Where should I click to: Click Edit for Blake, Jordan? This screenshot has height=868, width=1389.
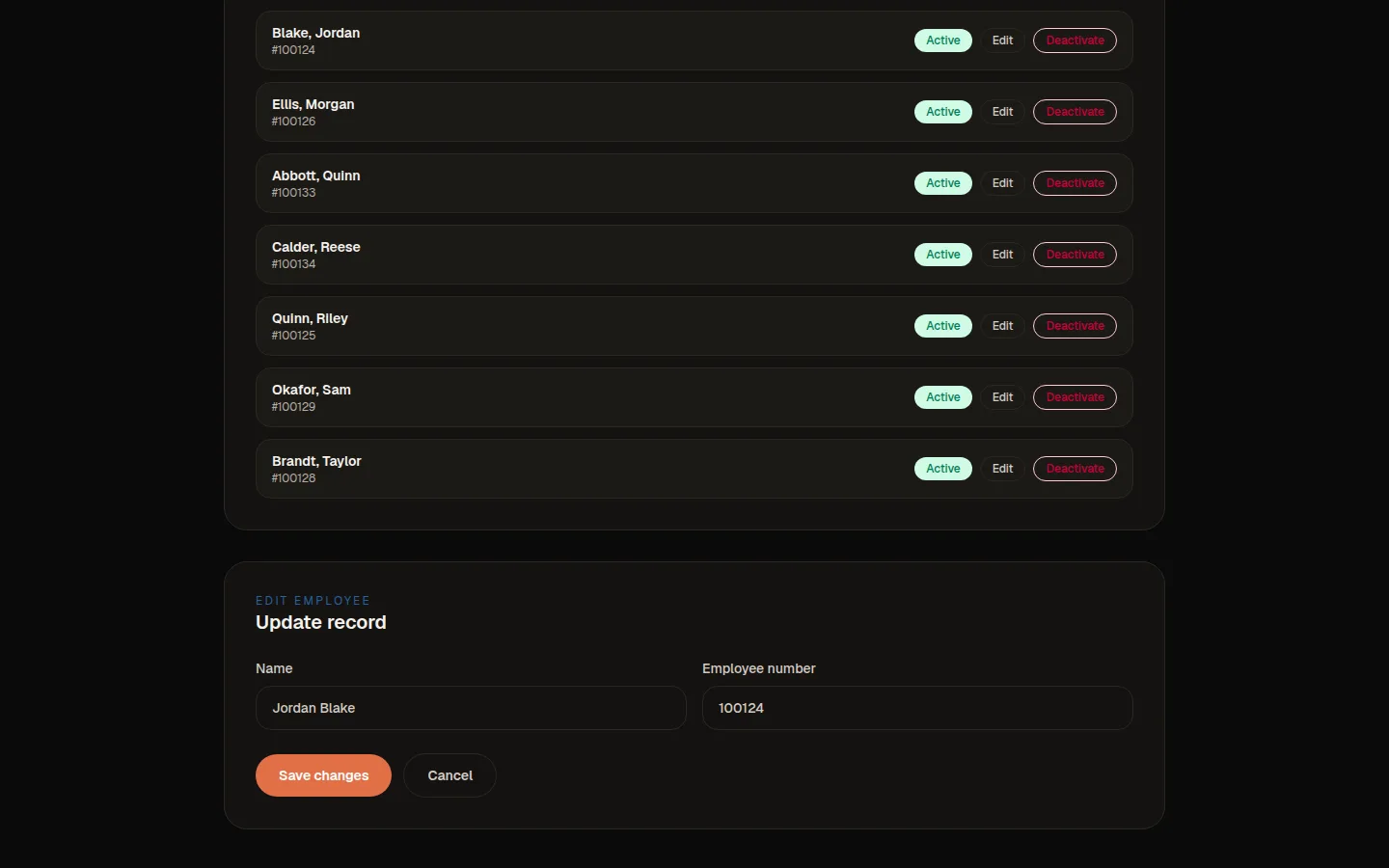(x=1002, y=41)
